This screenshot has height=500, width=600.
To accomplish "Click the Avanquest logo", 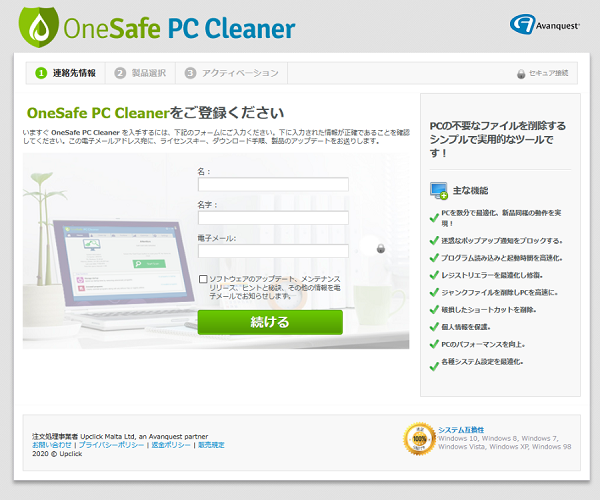I will pyautogui.click(x=545, y=25).
